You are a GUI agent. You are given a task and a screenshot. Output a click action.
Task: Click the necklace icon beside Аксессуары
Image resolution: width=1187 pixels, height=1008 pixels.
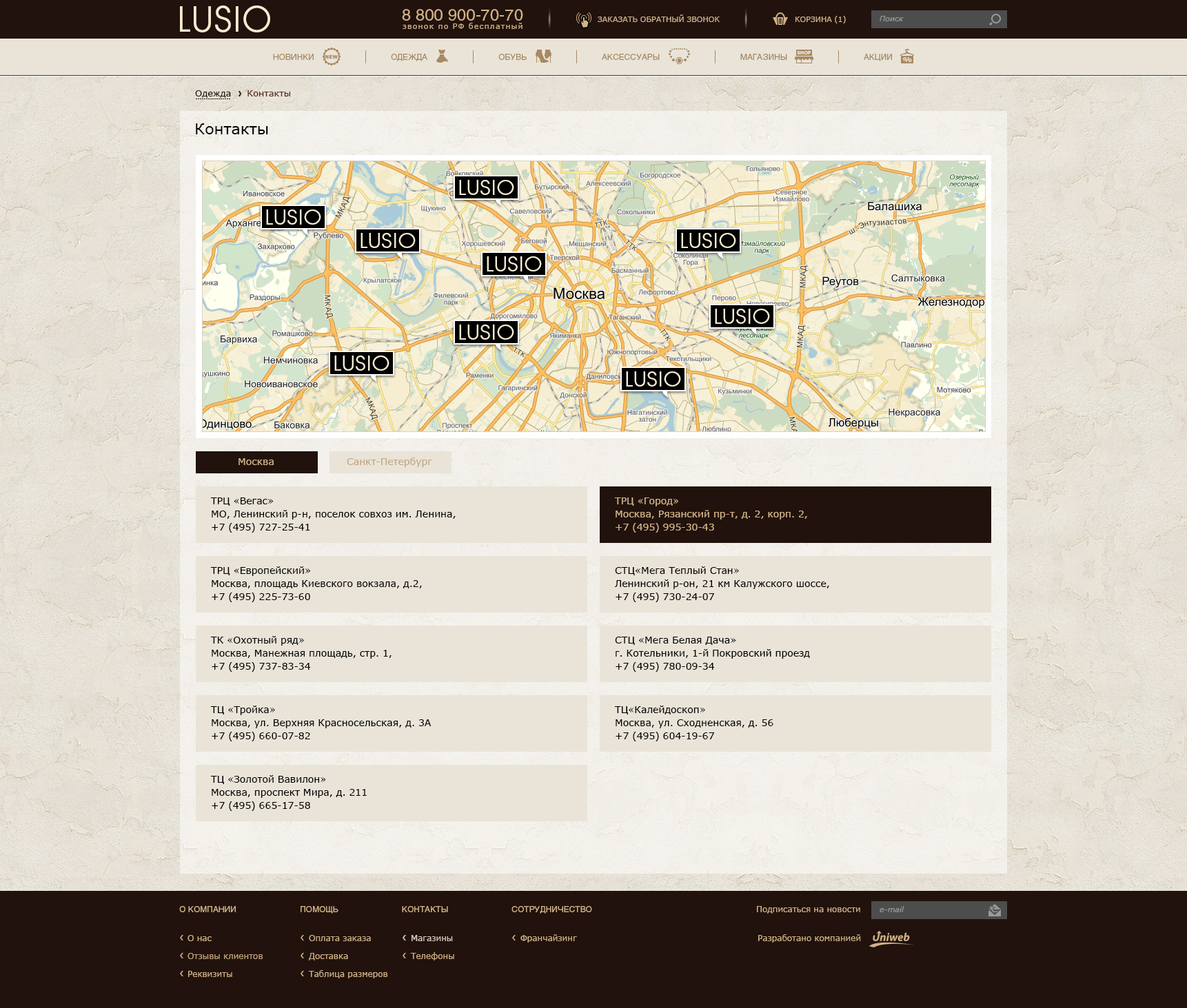(x=679, y=56)
